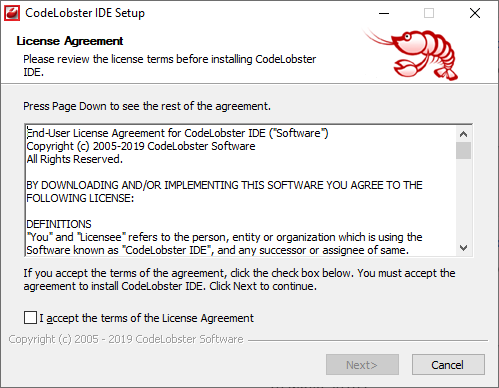Minimize the CodeLobster IDE Setup window

pyautogui.click(x=384, y=13)
